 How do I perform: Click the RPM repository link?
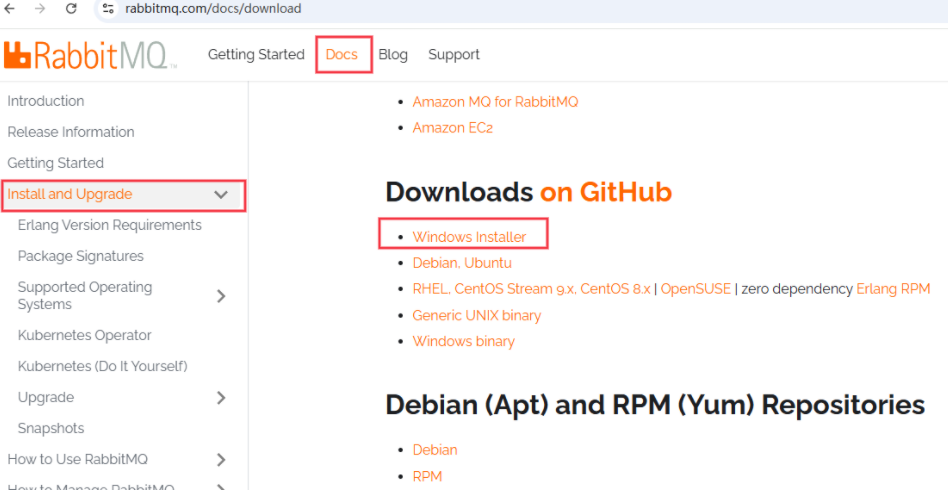pyautogui.click(x=427, y=476)
